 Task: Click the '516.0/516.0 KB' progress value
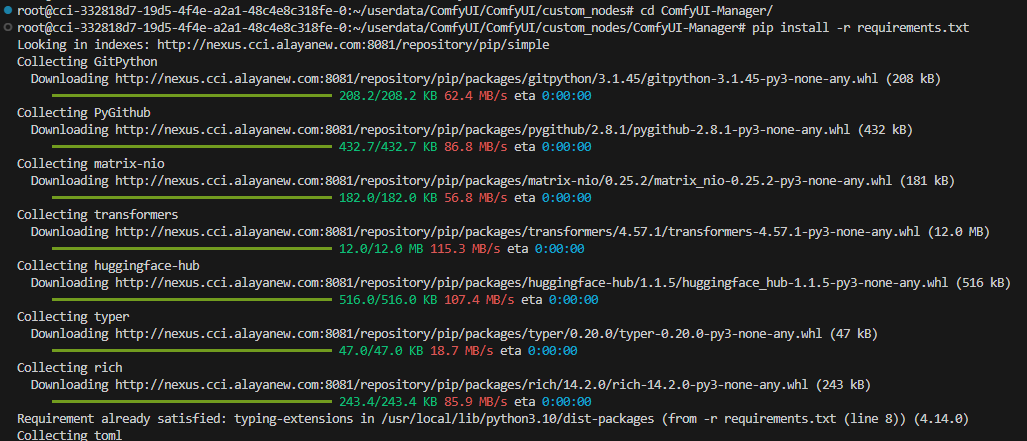point(388,300)
